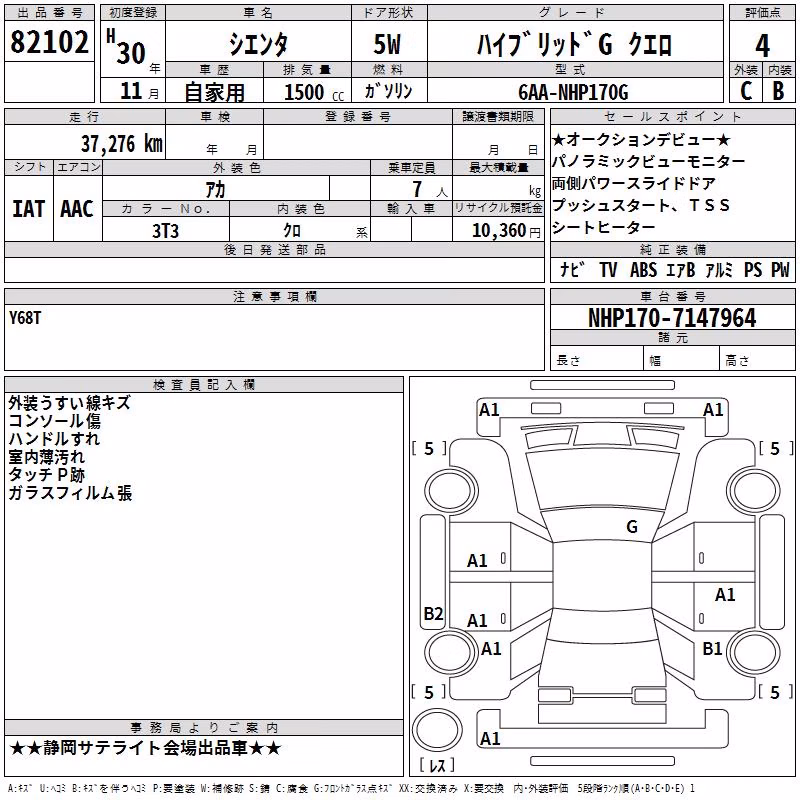This screenshot has height=800, width=800.
Task: Click the 高さ dimension field
Action: (x=757, y=360)
